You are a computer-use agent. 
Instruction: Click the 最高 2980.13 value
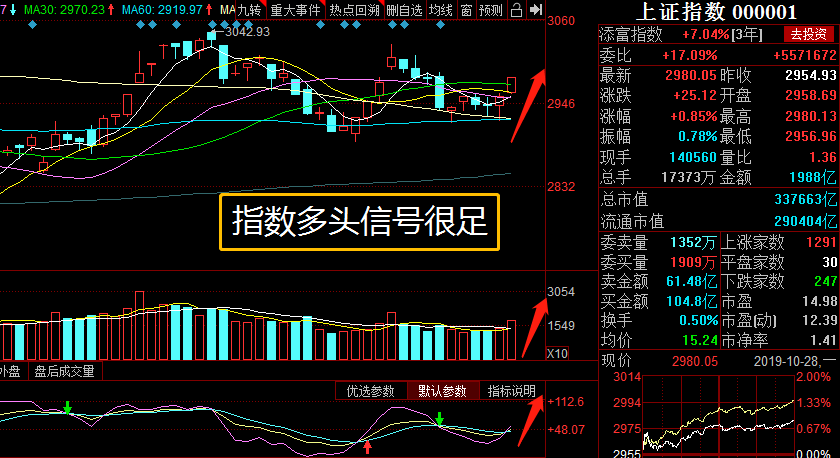click(811, 116)
